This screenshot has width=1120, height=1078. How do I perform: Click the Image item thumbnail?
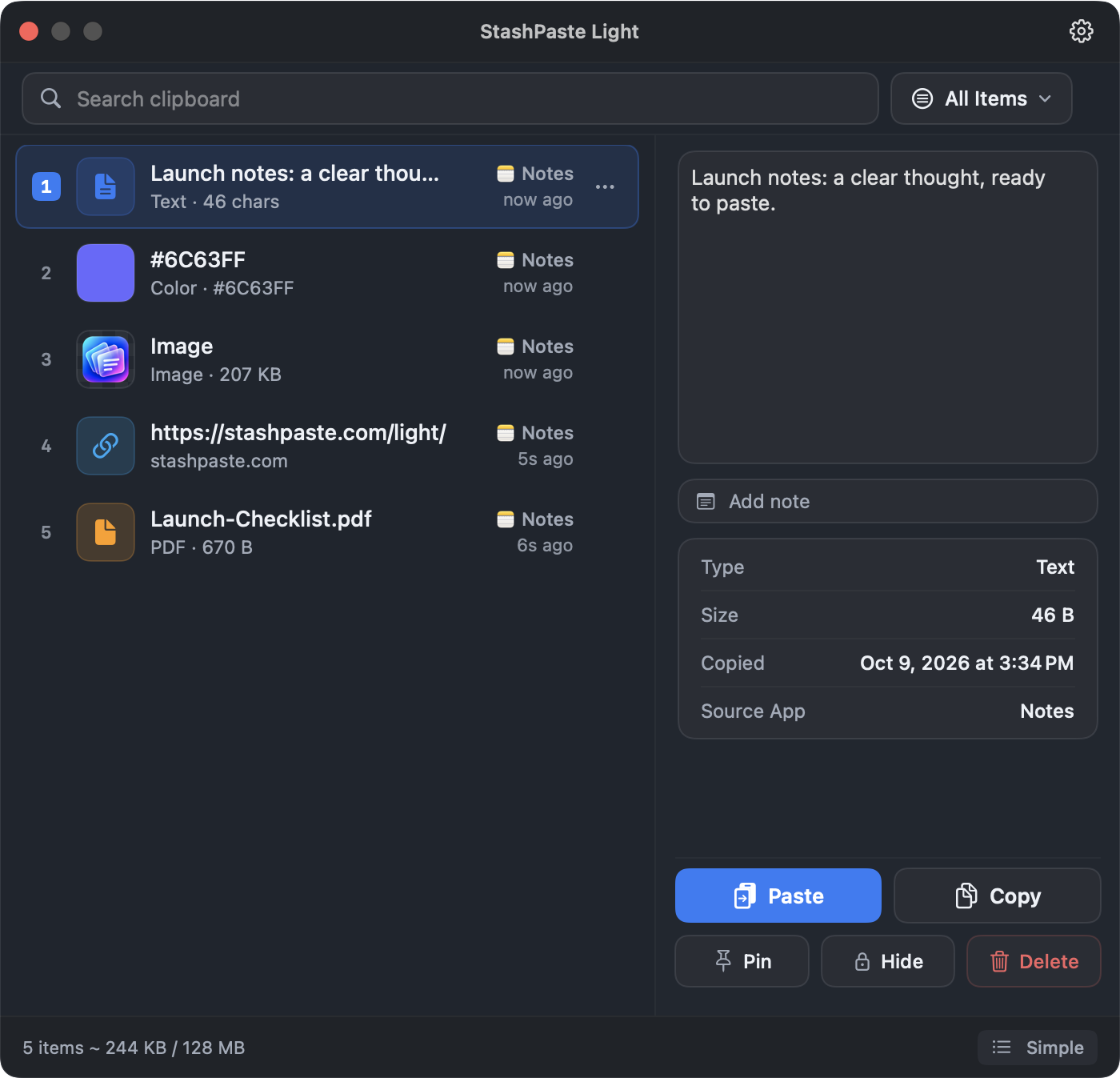coord(106,359)
